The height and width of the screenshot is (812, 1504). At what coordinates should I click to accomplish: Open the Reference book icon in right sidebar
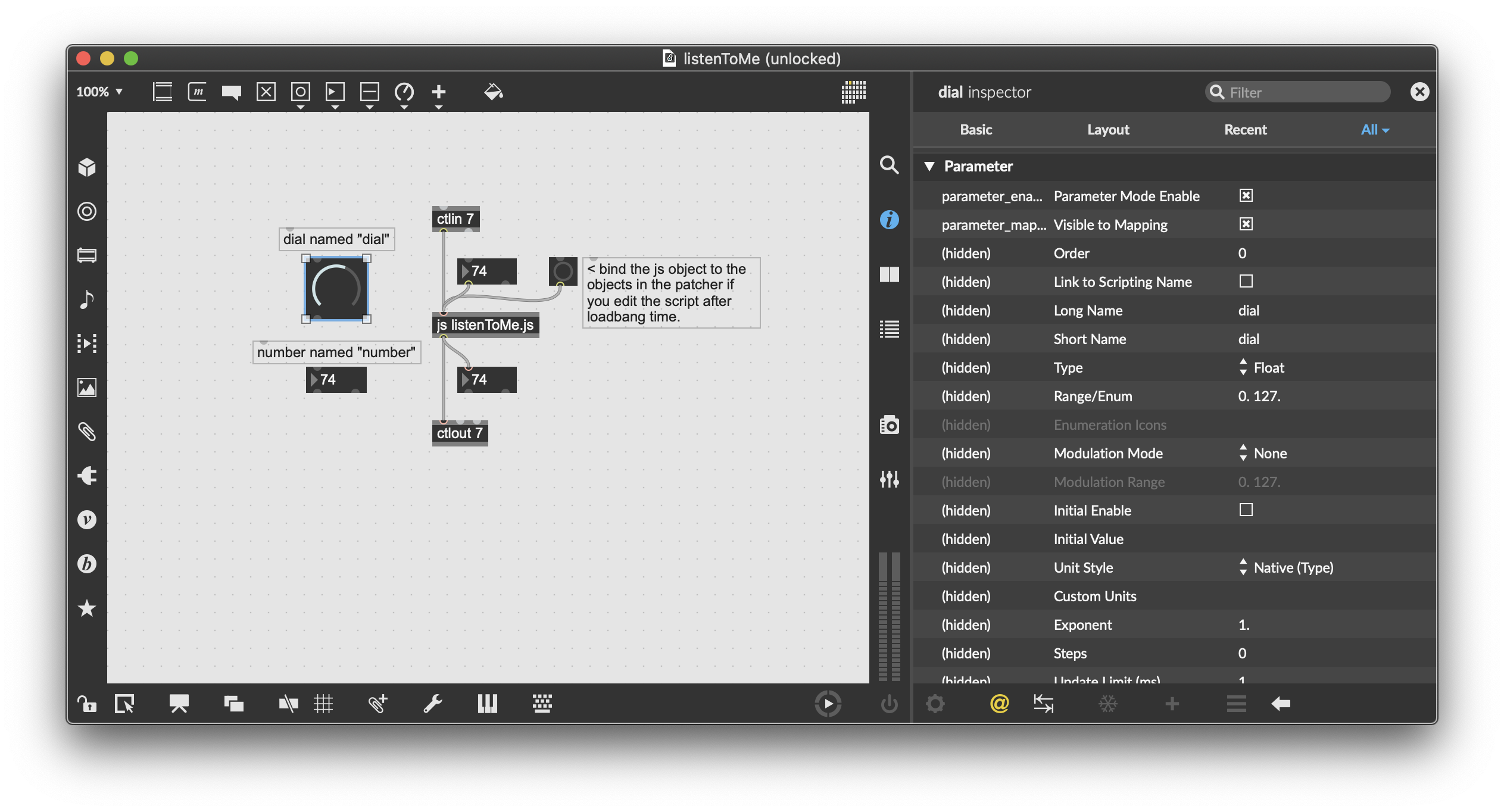pyautogui.click(x=890, y=274)
